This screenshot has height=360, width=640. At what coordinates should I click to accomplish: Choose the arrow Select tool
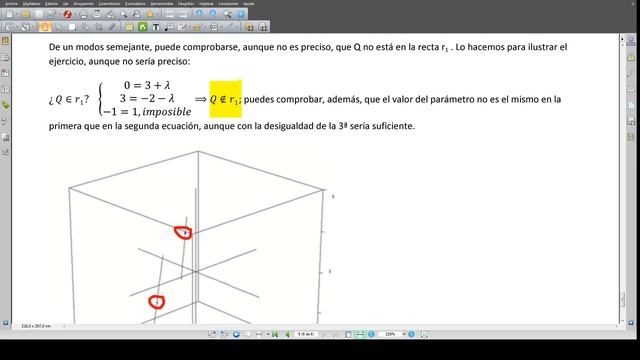58,27
